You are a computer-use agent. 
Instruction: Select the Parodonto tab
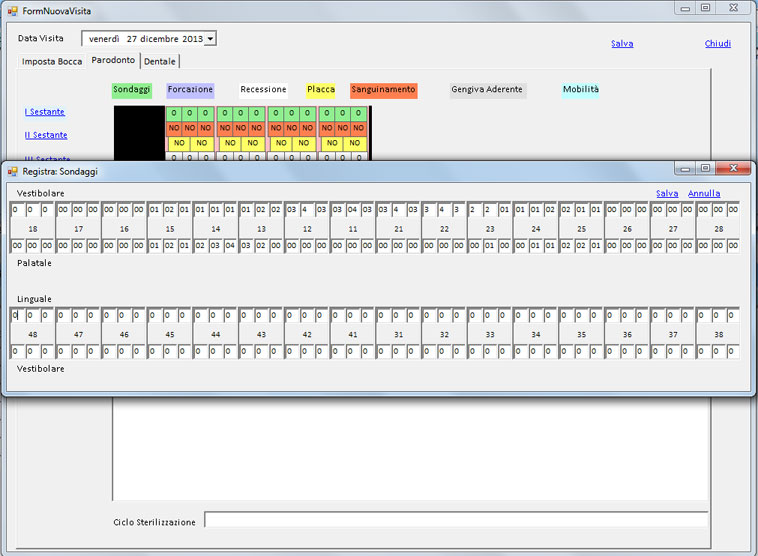[113, 60]
